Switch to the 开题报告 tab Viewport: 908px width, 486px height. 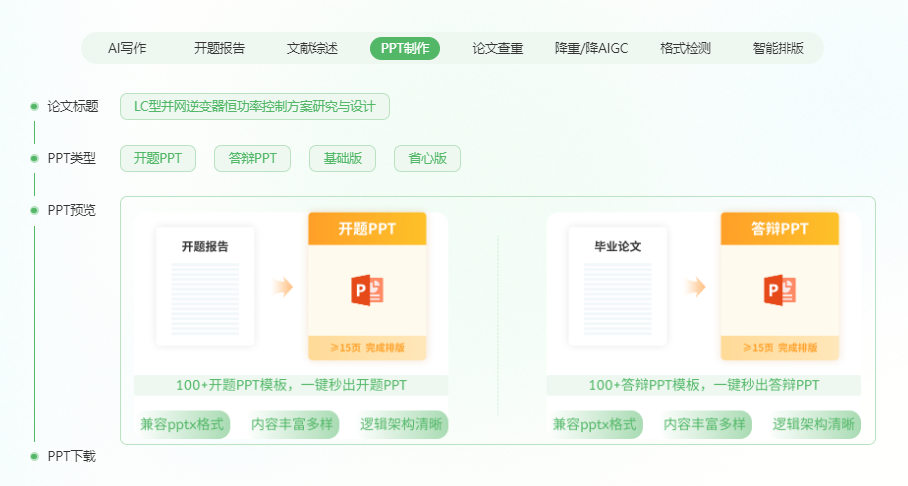219,48
